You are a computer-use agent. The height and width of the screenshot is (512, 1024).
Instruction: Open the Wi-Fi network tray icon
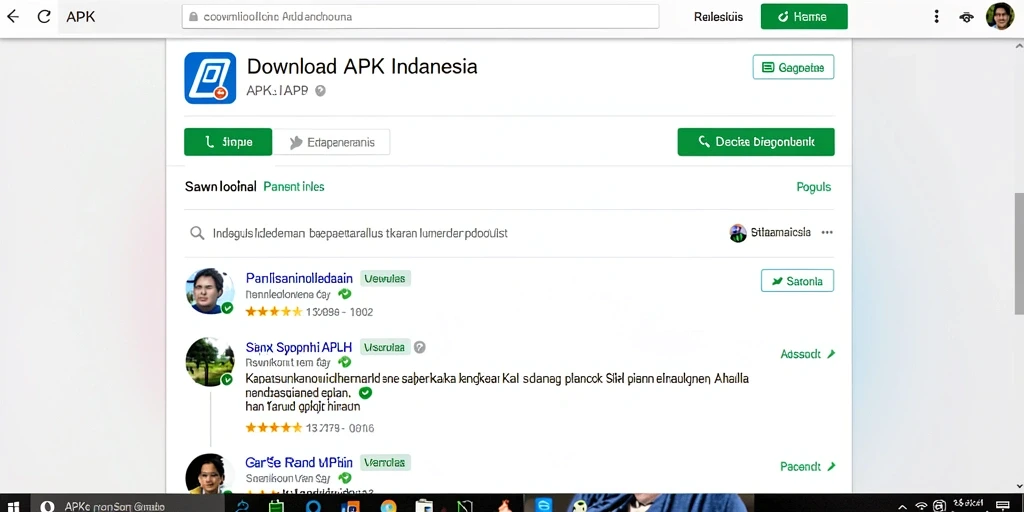point(921,506)
